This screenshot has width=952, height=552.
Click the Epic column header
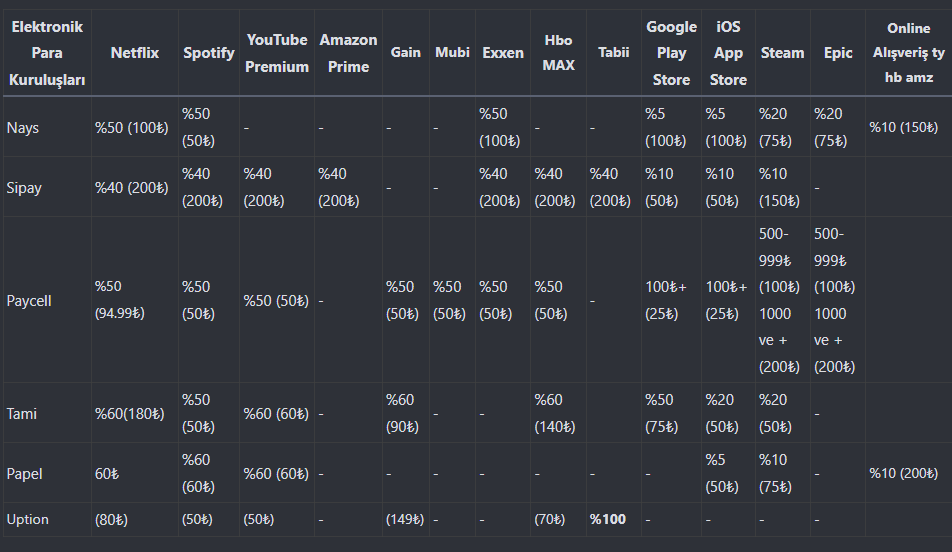[838, 53]
